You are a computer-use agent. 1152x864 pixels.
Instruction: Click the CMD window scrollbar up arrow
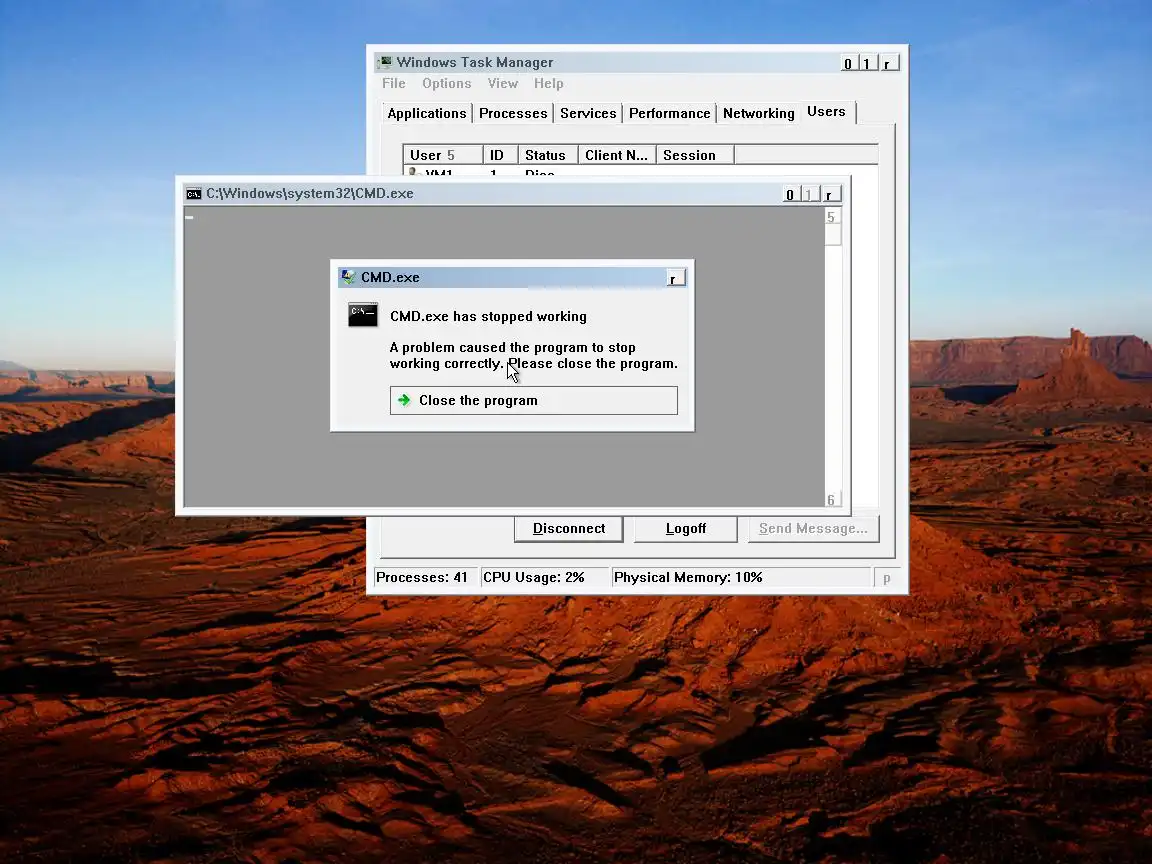(832, 217)
